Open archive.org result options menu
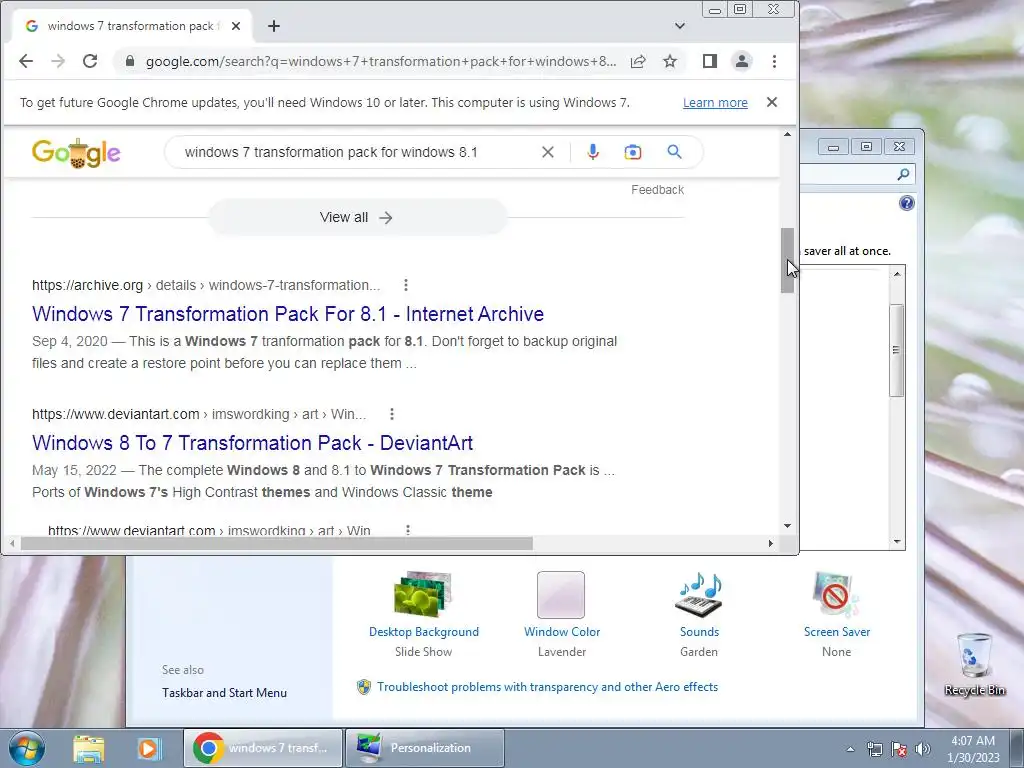The image size is (1024, 768). [406, 285]
